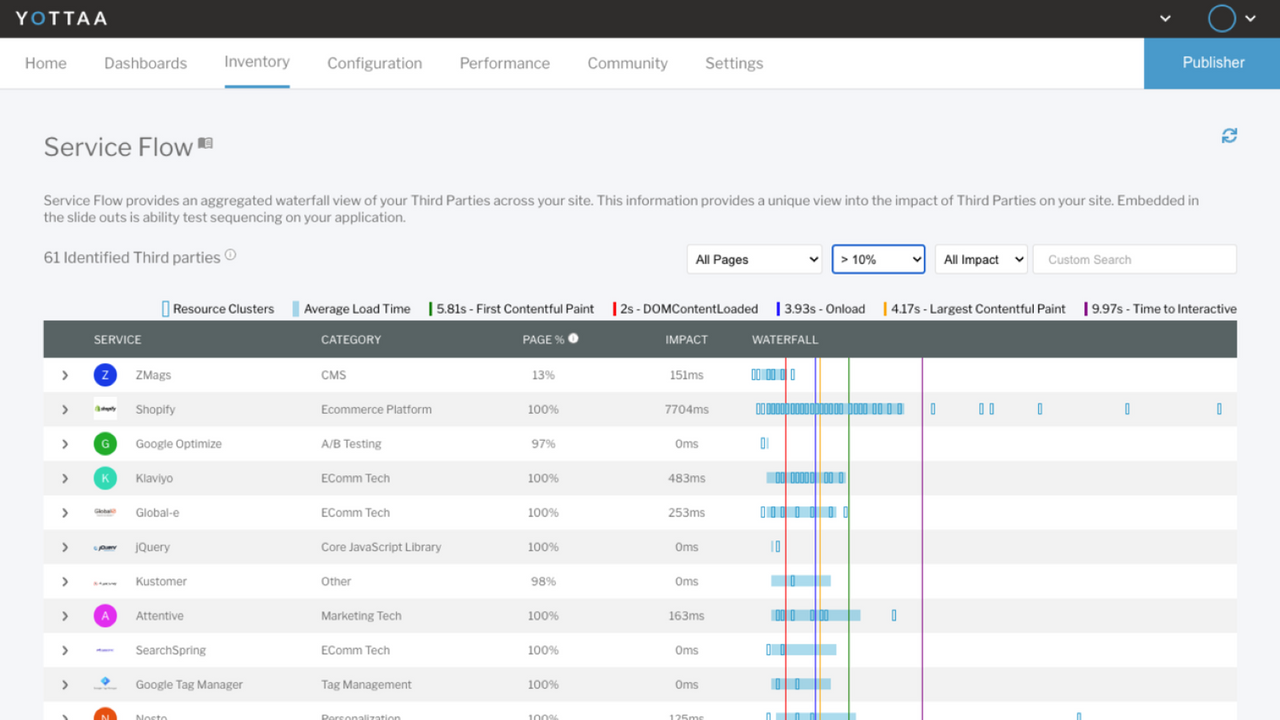Click the PAGE % column header
This screenshot has height=720, width=1280.
pos(543,340)
